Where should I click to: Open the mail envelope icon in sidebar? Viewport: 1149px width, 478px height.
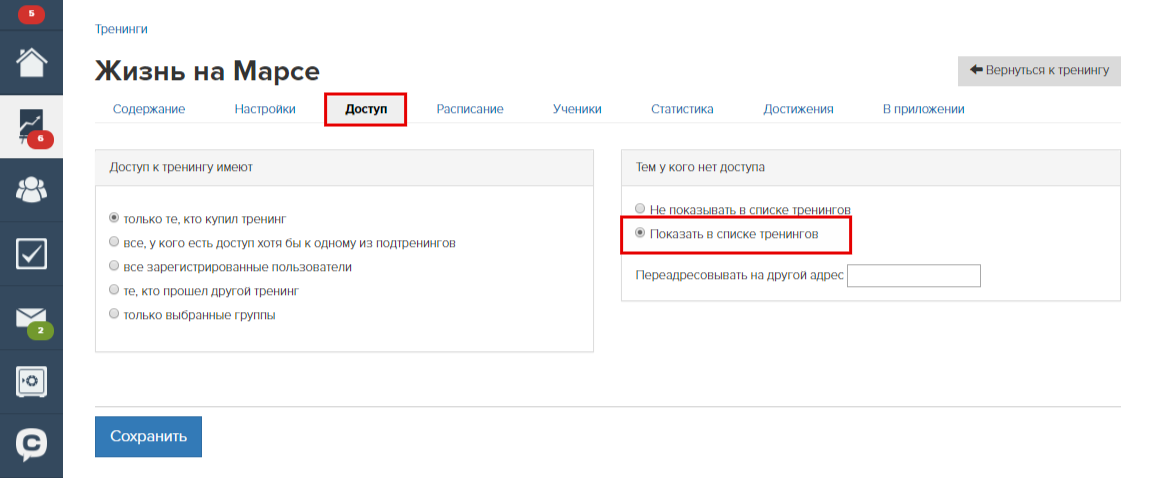point(32,317)
